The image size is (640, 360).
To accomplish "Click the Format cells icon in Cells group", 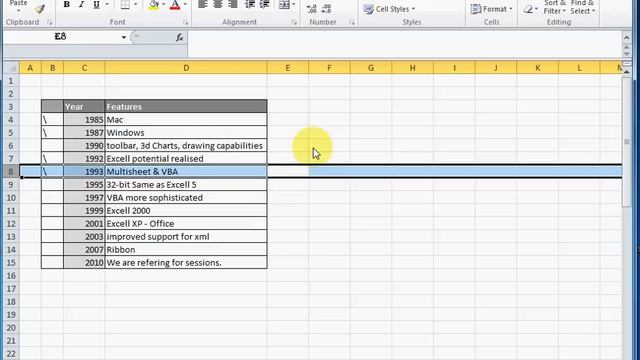I will point(476,9).
